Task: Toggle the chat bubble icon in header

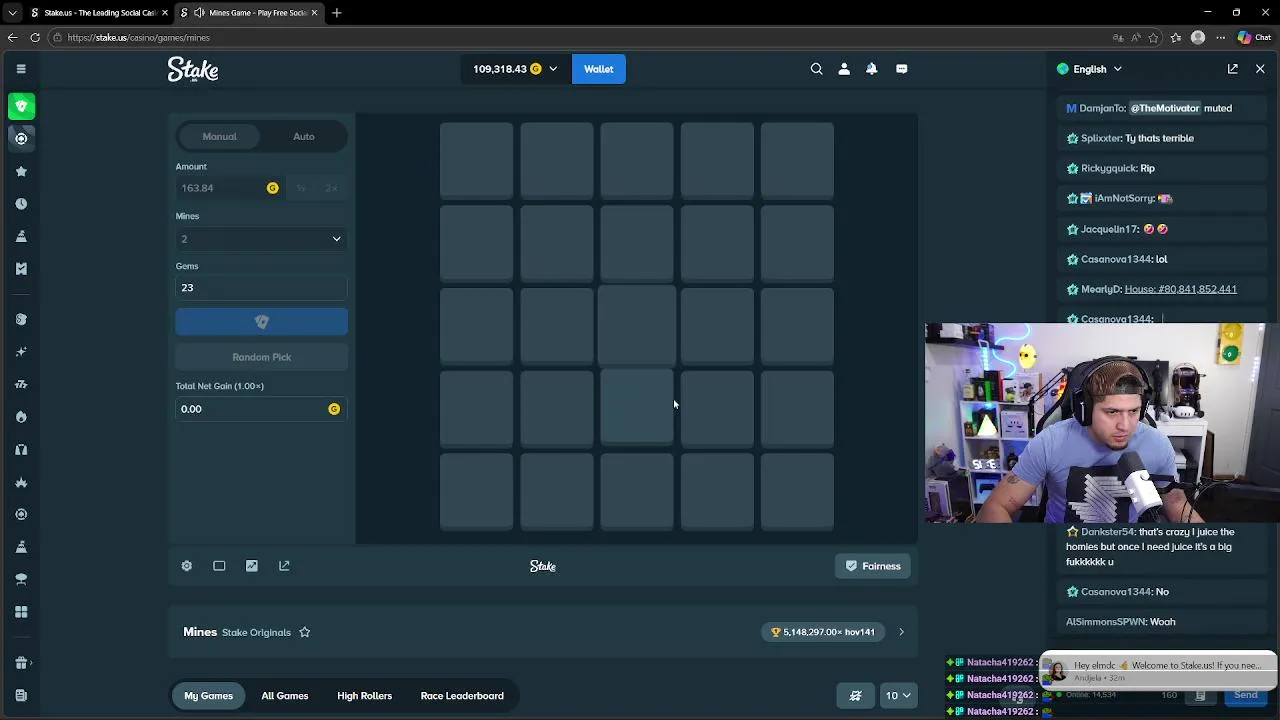Action: click(901, 69)
